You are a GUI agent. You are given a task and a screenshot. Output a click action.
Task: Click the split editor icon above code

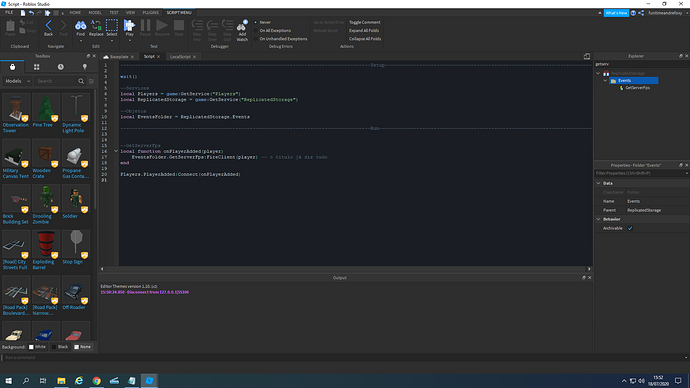click(587, 56)
